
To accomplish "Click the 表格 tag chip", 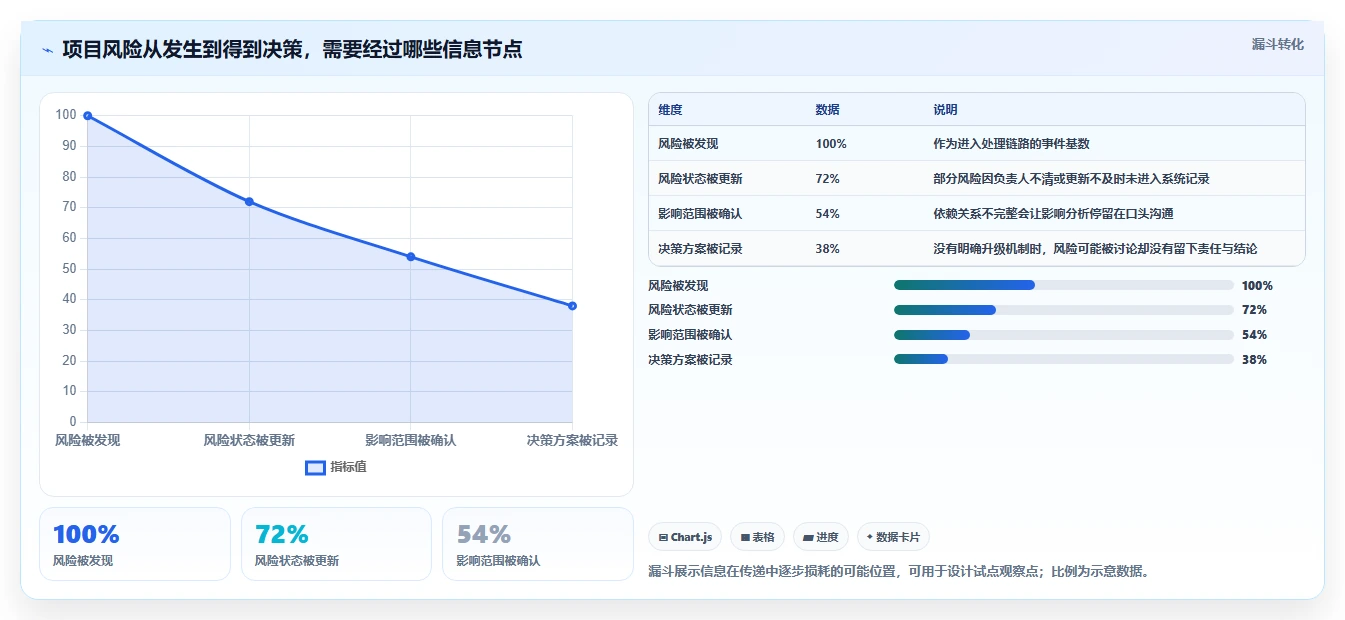I will point(758,537).
